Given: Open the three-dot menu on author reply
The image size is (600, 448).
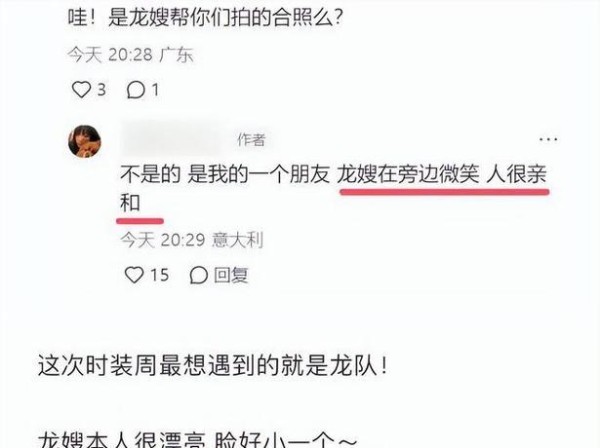Looking at the screenshot, I should point(548,139).
